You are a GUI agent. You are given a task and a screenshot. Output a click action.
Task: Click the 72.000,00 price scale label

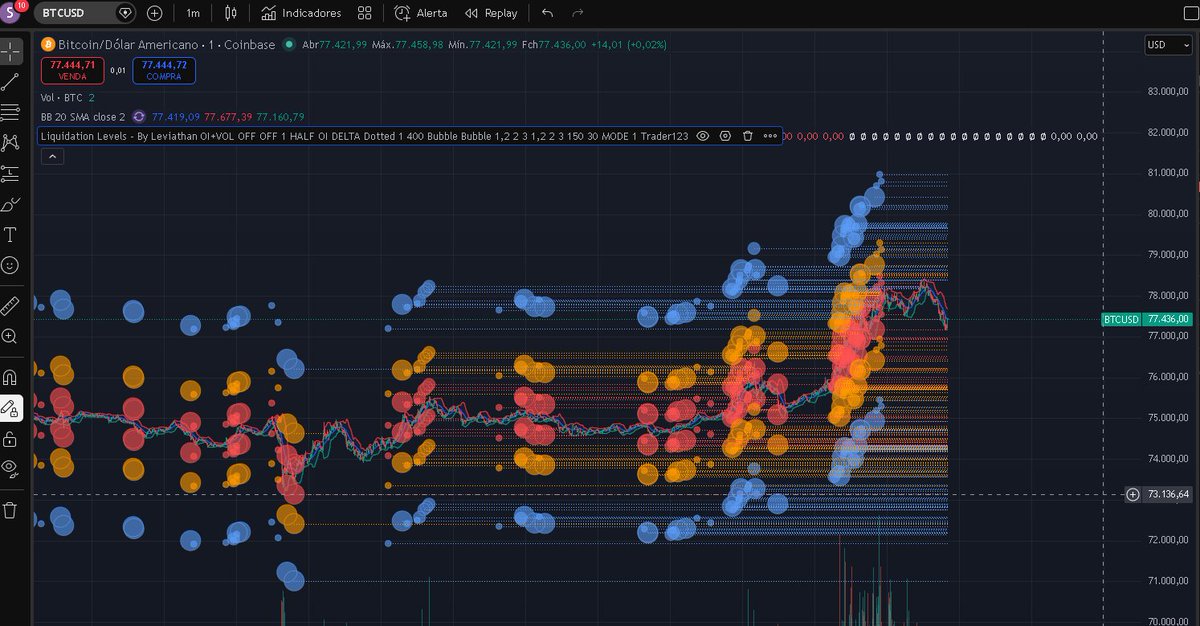[x=1168, y=540]
